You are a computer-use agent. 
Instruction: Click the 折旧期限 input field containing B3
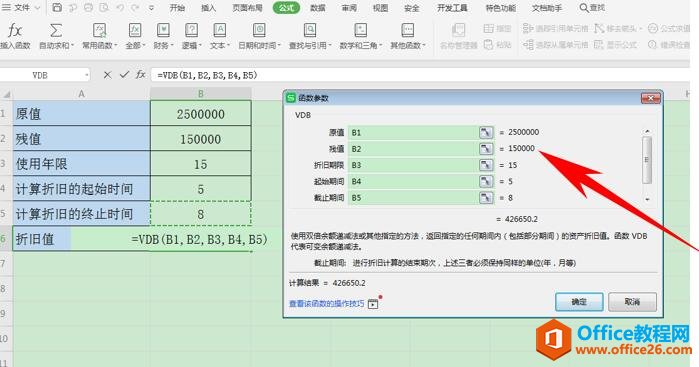point(413,165)
